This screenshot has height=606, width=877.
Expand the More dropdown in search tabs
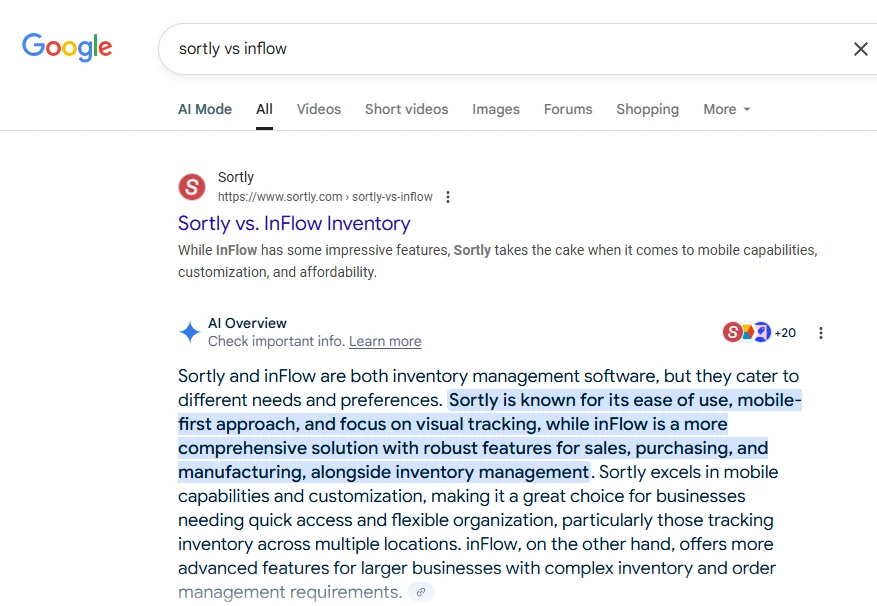pyautogui.click(x=727, y=109)
